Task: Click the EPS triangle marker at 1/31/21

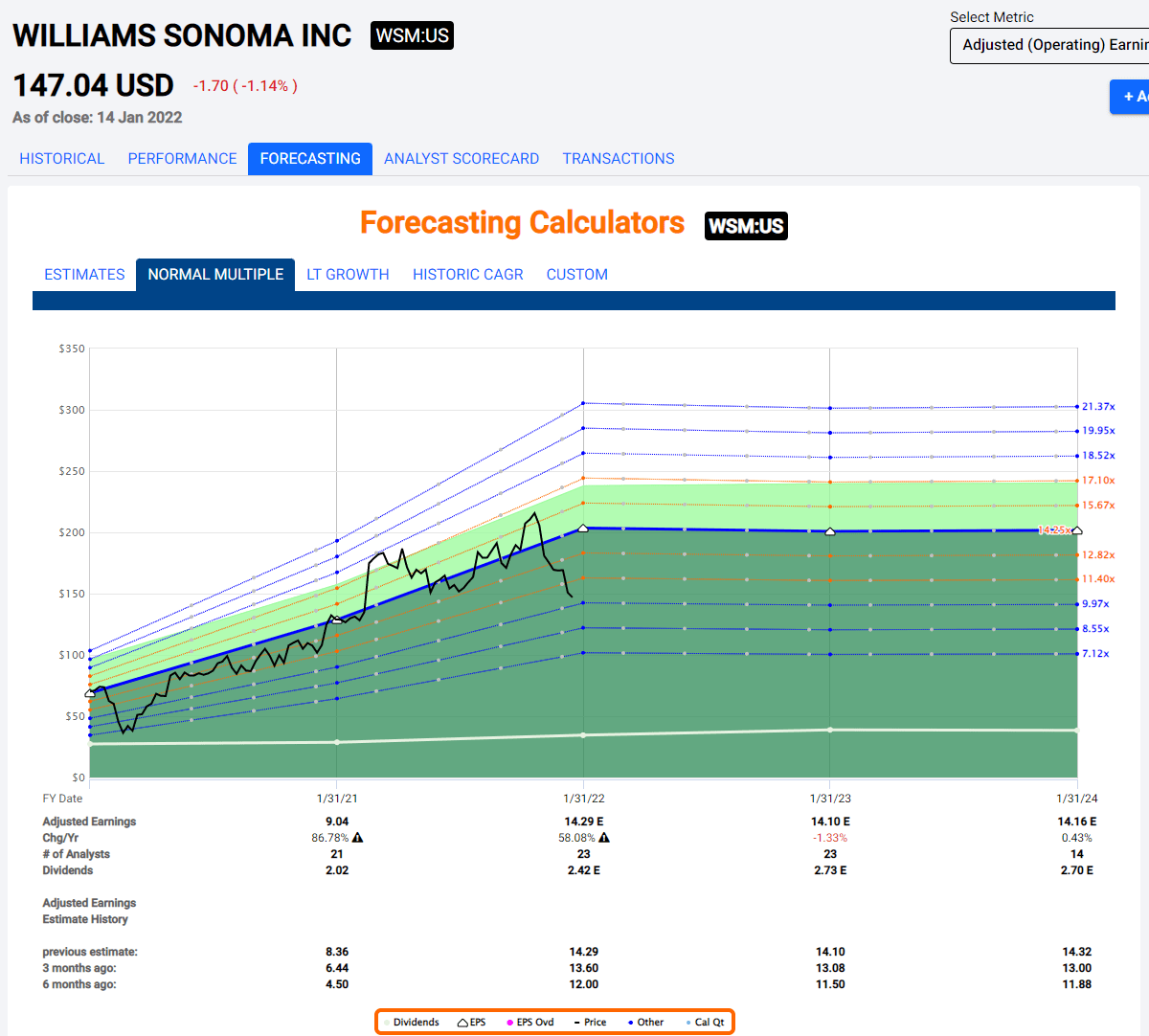Action: point(336,619)
